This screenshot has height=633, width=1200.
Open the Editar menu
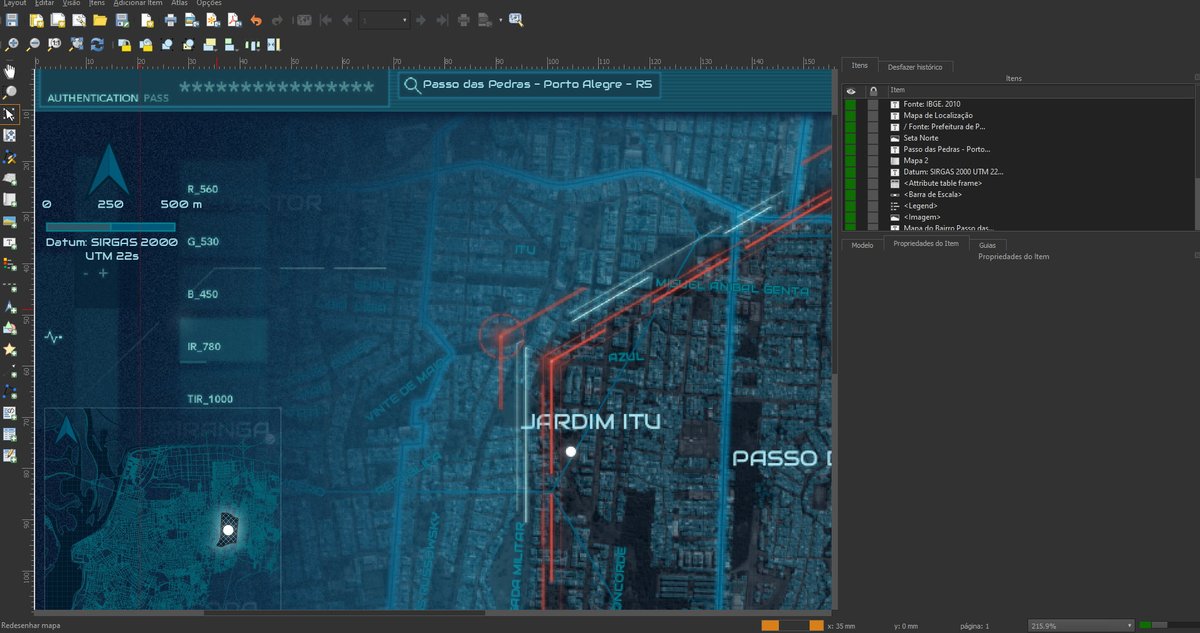44,4
